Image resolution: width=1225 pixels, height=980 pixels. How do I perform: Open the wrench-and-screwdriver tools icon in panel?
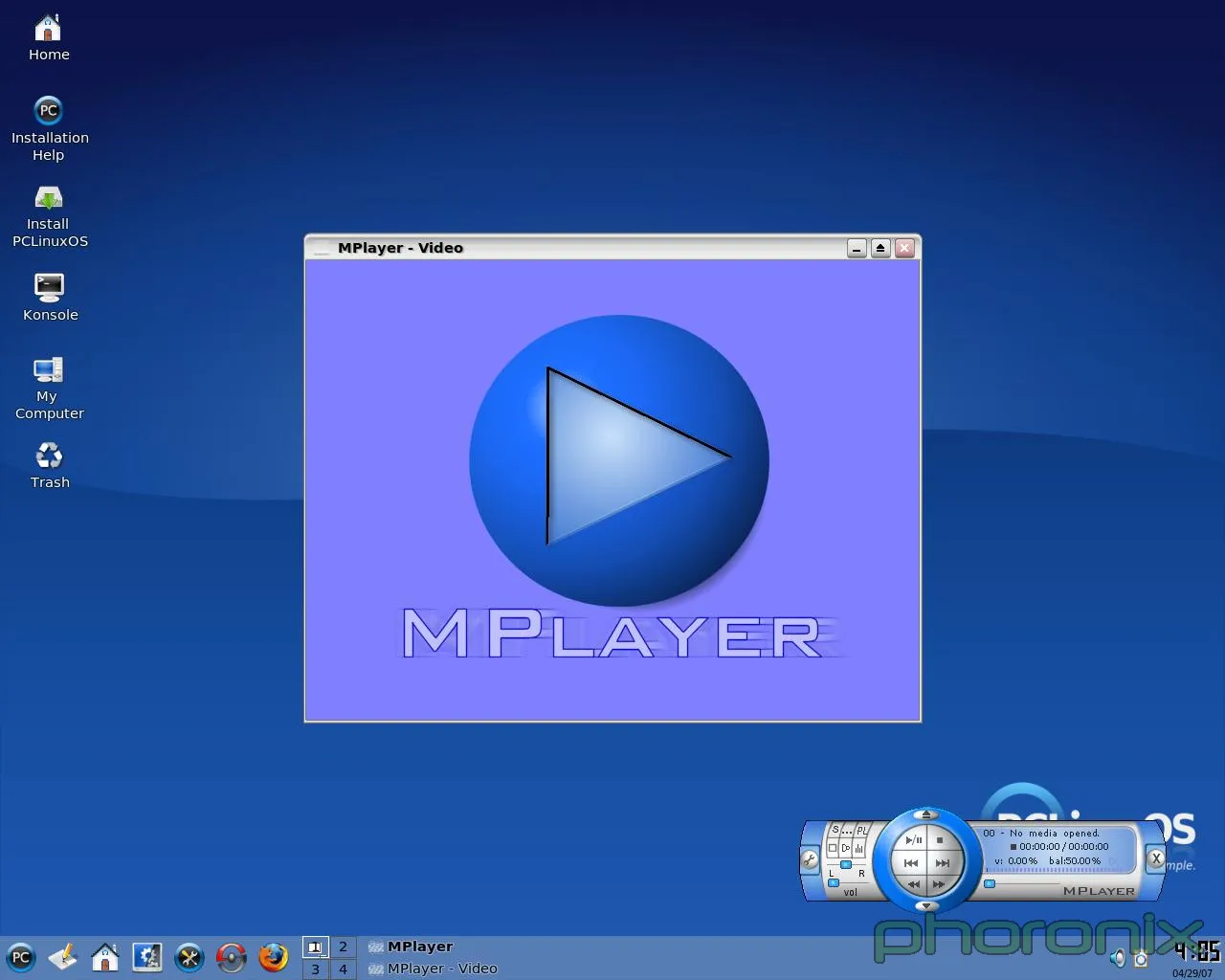(x=189, y=957)
